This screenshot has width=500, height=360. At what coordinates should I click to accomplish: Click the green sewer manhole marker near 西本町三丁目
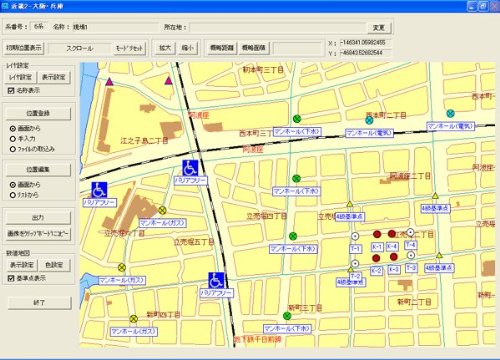coord(297,119)
